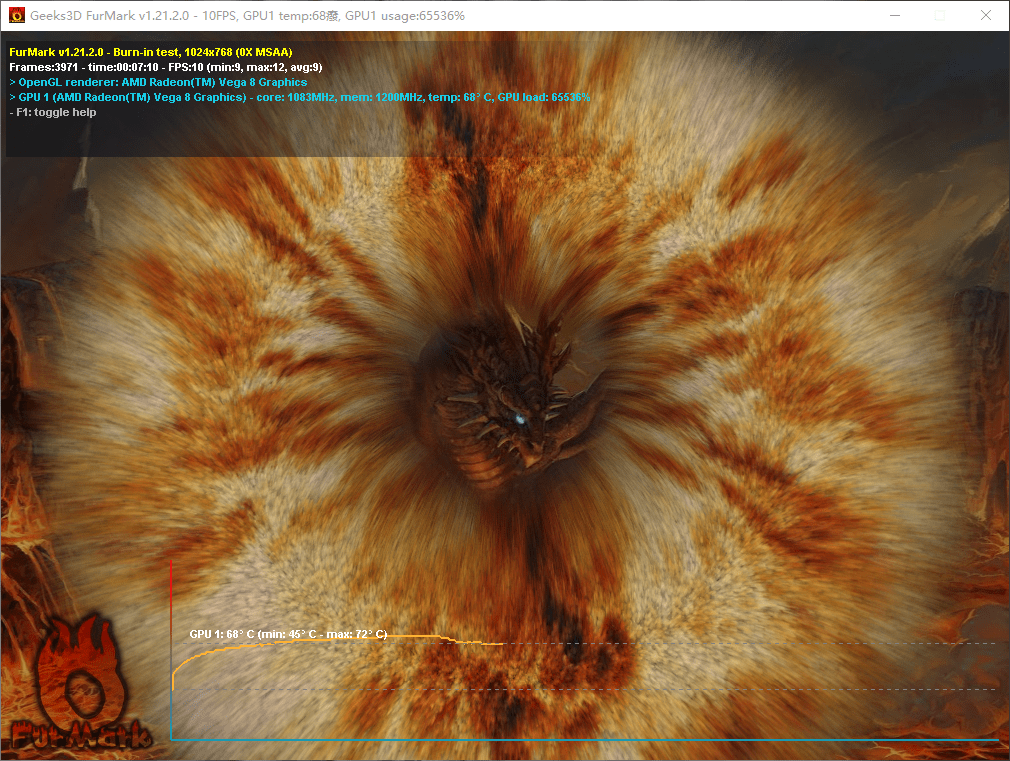Click the window title 'Geeks3D FurMark v1.21.2.0'

pos(110,15)
